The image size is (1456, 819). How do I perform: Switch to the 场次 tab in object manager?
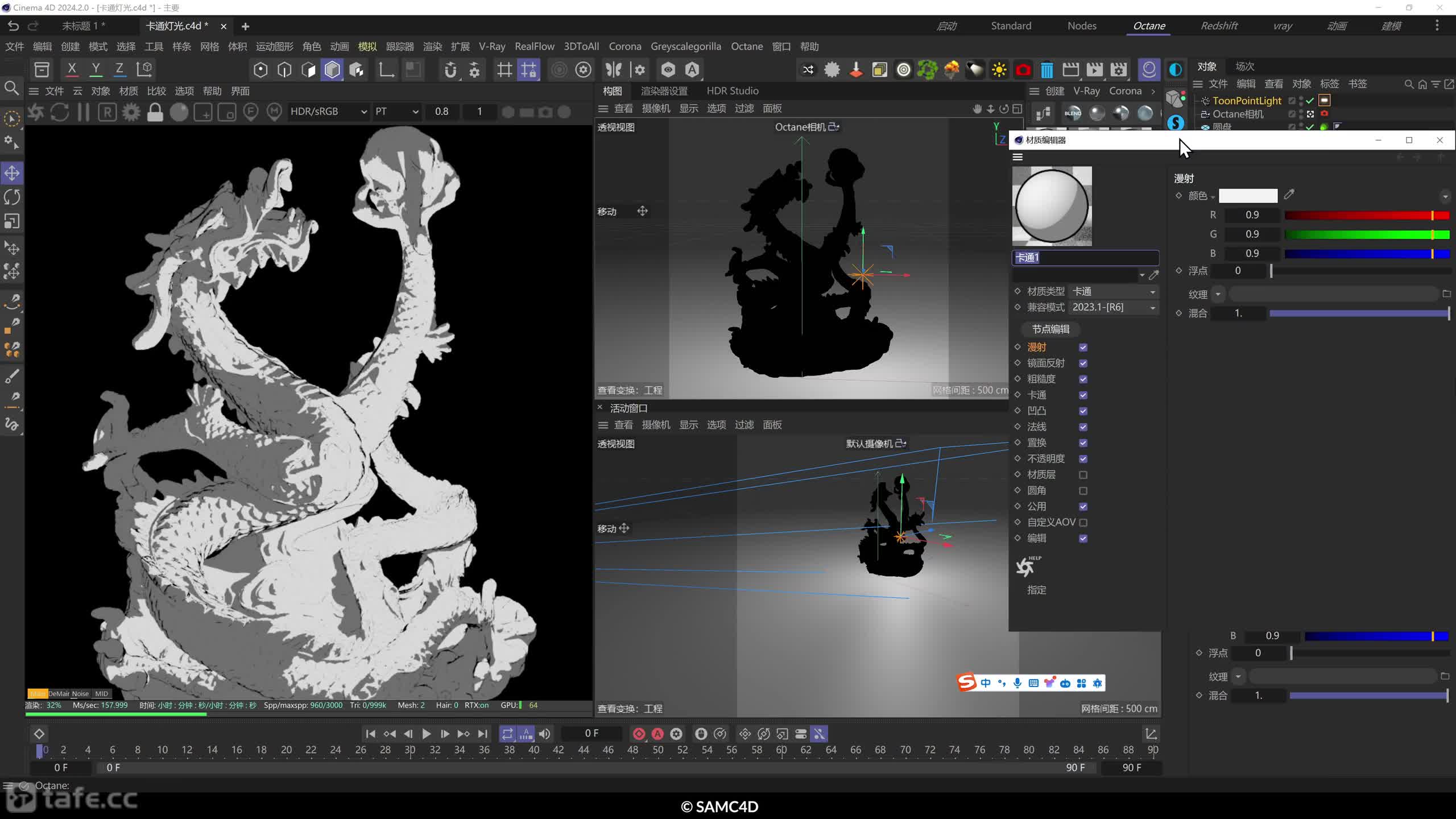(1245, 67)
